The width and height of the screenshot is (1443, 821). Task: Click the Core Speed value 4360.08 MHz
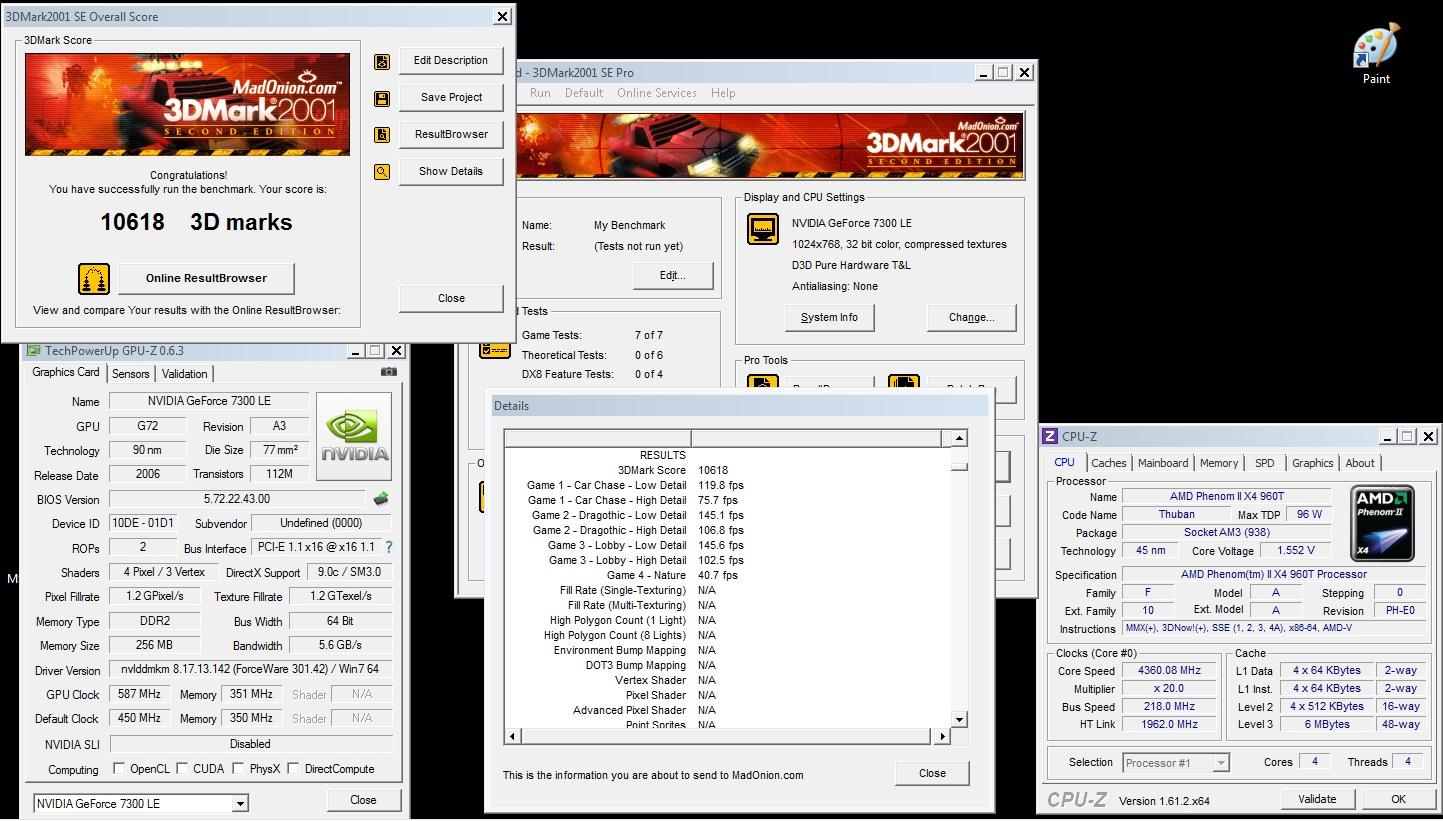(1170, 671)
